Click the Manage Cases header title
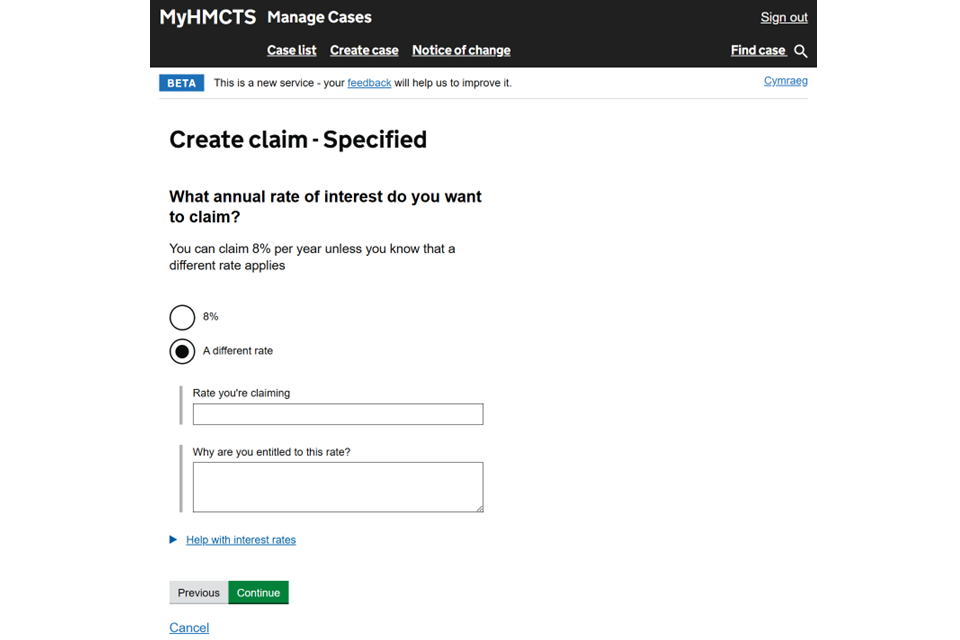960x640 pixels. 319,17
